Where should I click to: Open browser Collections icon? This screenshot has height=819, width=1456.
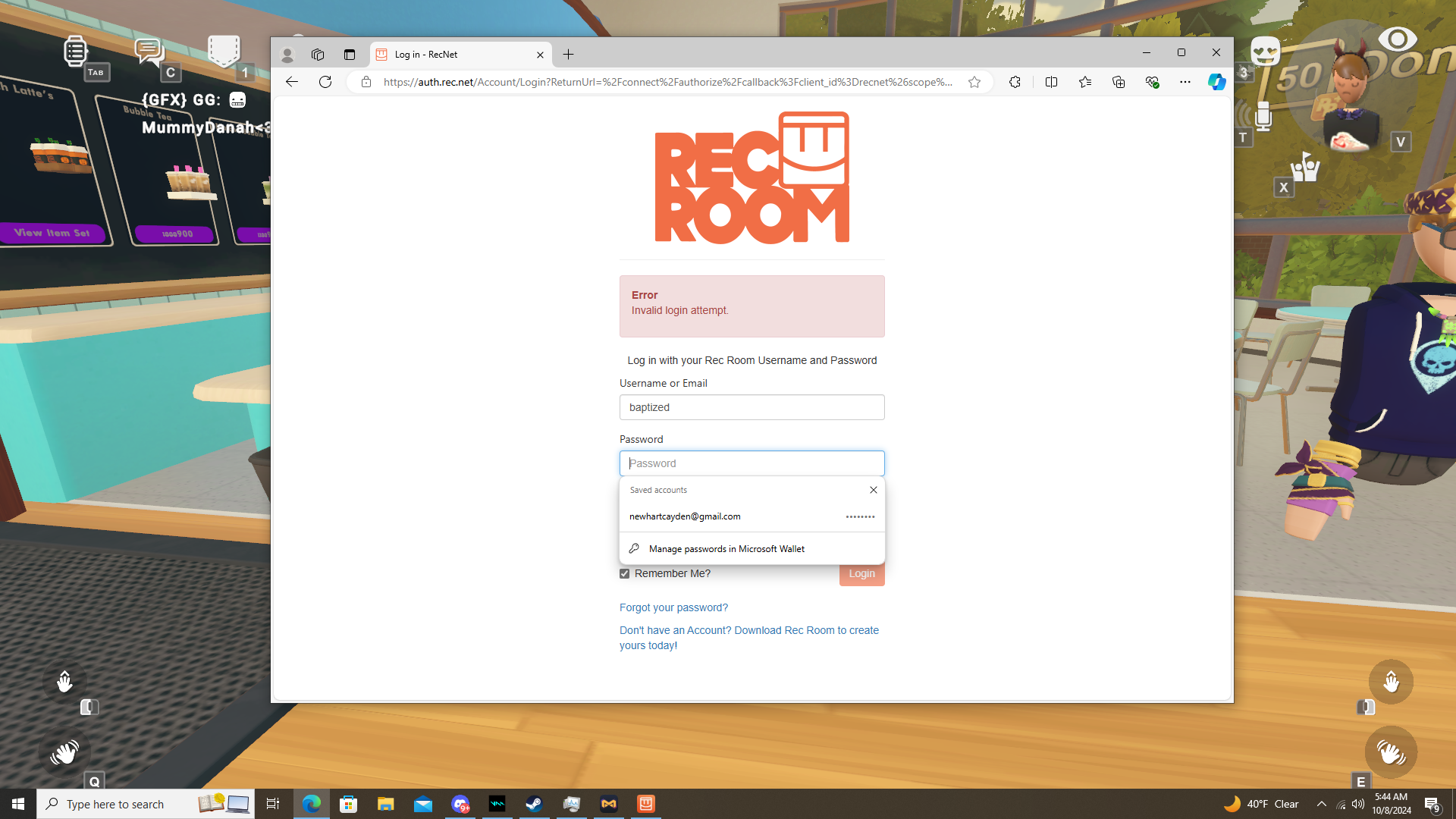pos(1119,82)
